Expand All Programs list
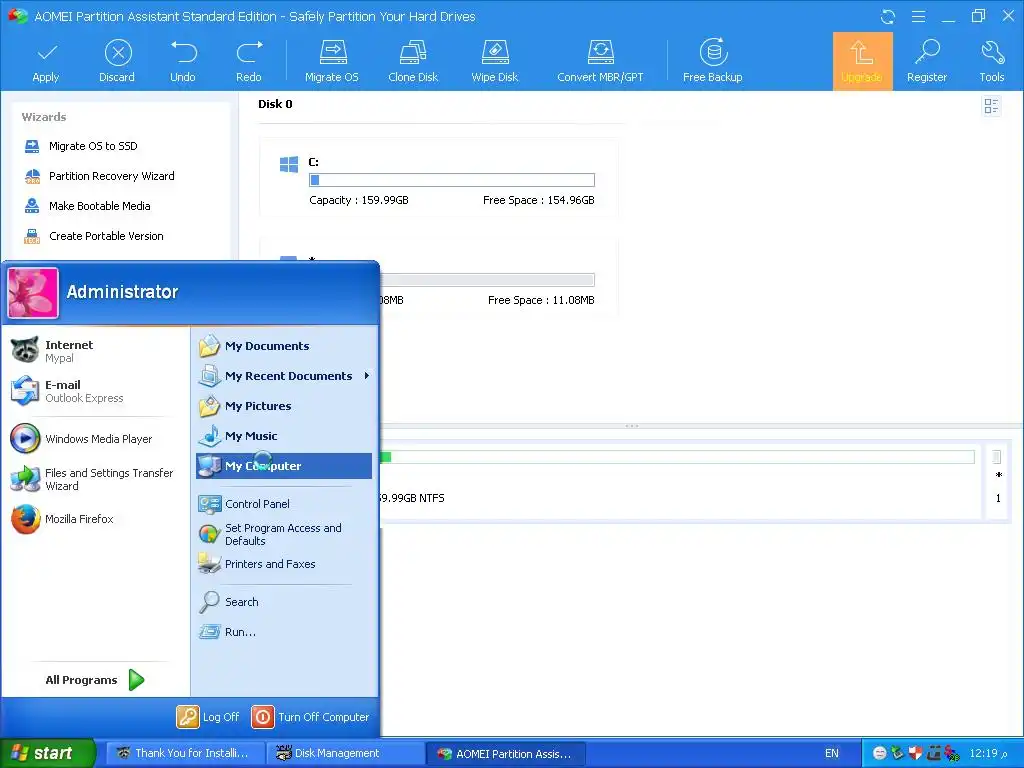This screenshot has width=1024, height=768. tap(95, 680)
